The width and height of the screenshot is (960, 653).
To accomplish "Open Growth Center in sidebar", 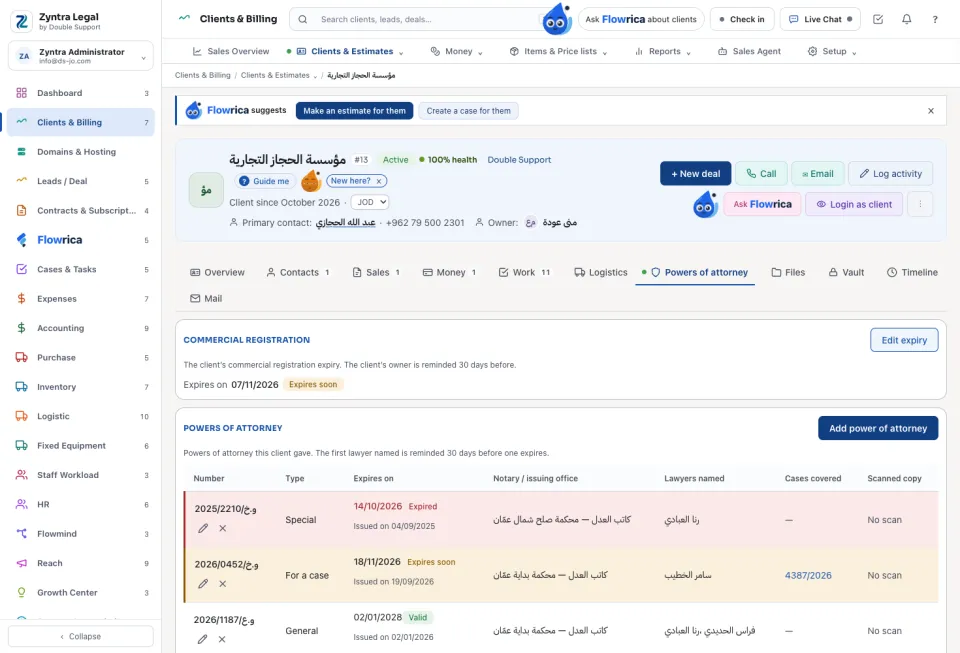I will pos(81,592).
